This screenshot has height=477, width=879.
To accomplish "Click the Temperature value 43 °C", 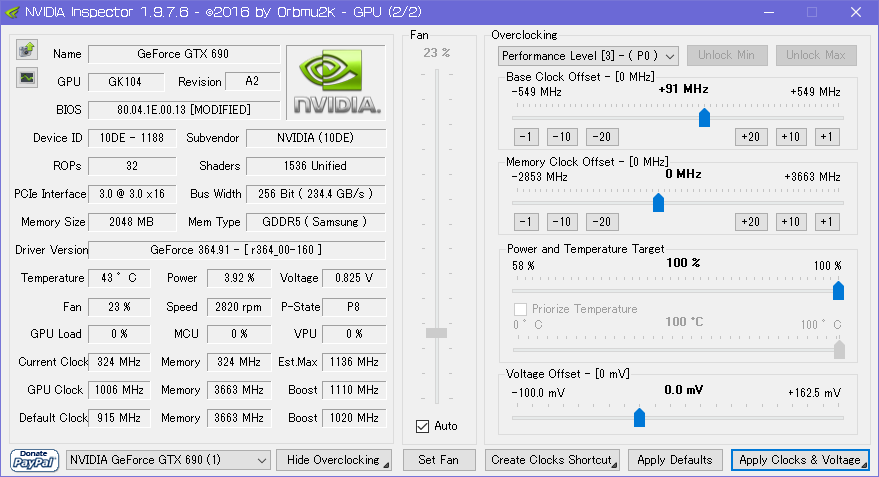I will 119,278.
